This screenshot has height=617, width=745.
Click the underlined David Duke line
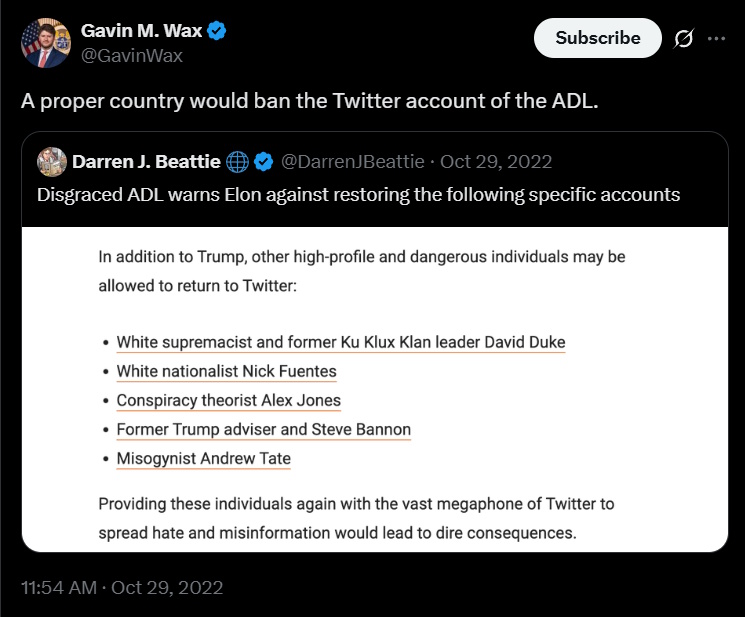[x=340, y=342]
